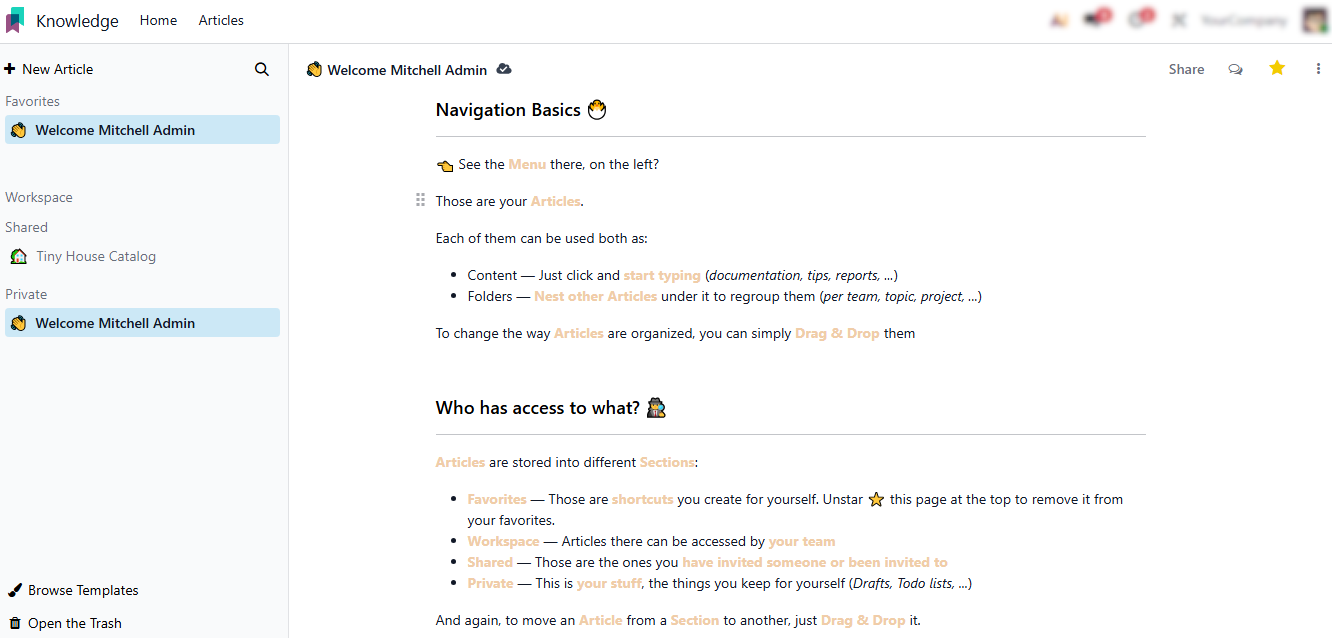The image size is (1332, 638).
Task: Open the Home menu
Action: click(x=158, y=20)
